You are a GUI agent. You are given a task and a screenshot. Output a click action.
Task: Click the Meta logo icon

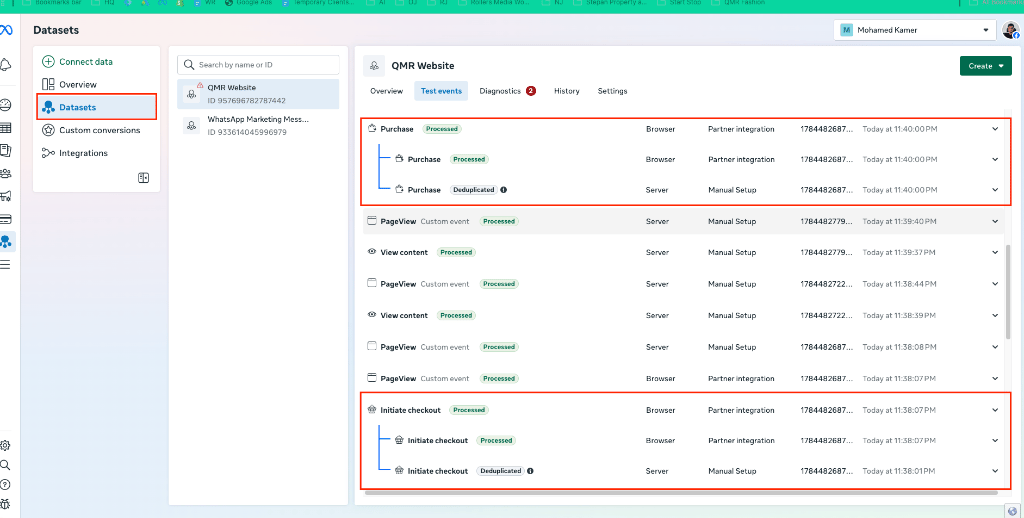(x=6, y=30)
